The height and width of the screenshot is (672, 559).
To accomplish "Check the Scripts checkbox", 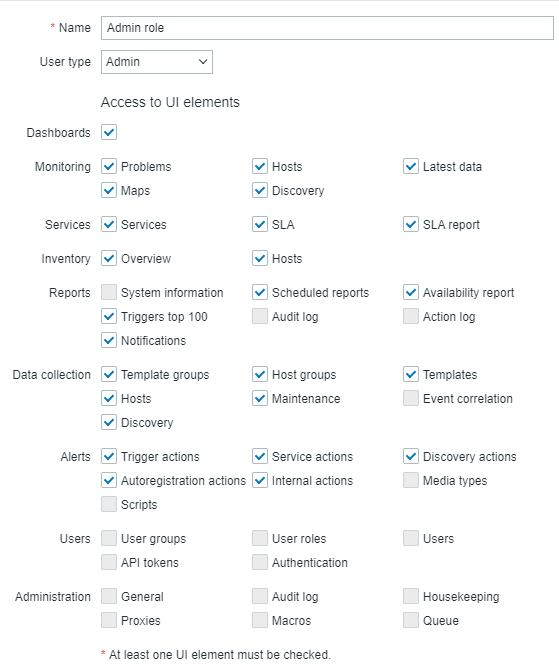I will (x=109, y=504).
